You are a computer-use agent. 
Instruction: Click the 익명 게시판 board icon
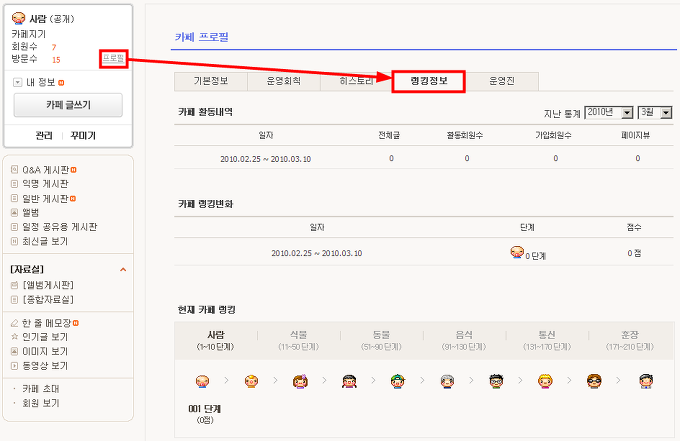point(14,184)
